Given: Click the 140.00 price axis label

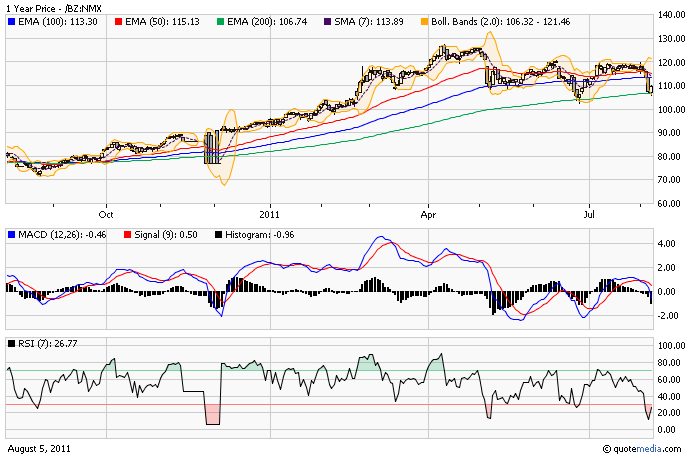Looking at the screenshot, I should [672, 15].
